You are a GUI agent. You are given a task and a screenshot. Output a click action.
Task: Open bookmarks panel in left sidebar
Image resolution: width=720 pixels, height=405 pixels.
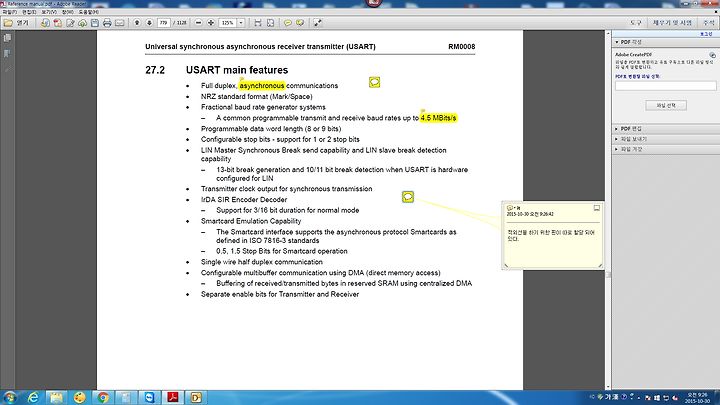point(7,54)
